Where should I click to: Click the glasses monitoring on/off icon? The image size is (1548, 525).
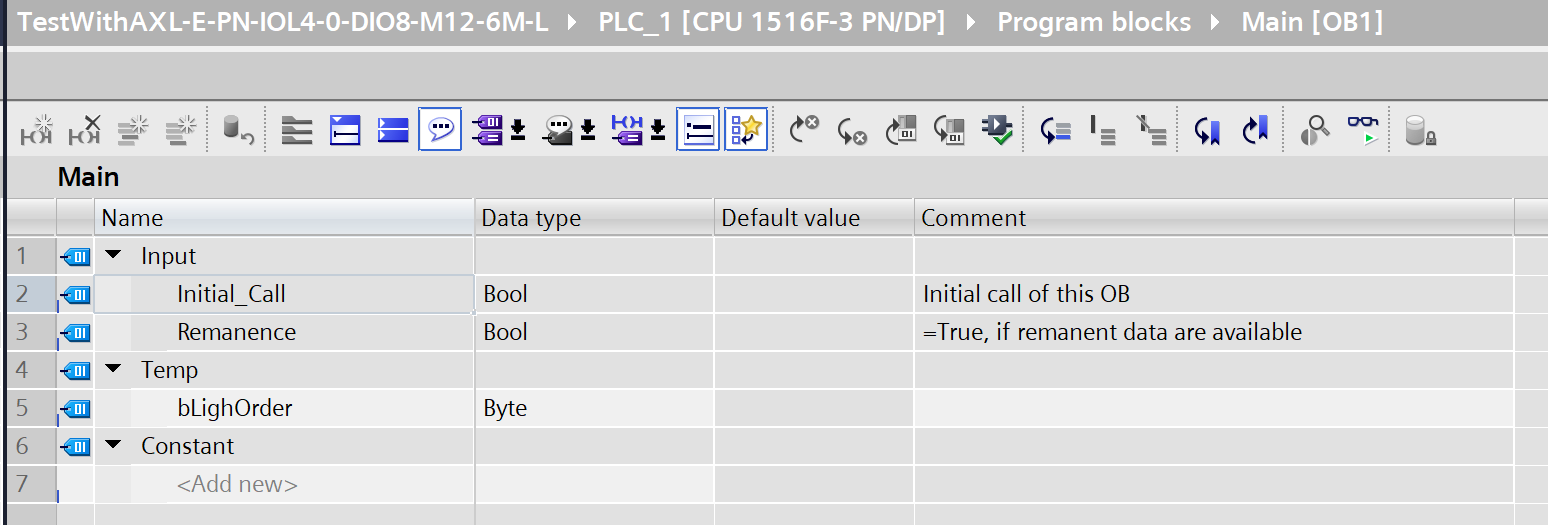[1362, 130]
